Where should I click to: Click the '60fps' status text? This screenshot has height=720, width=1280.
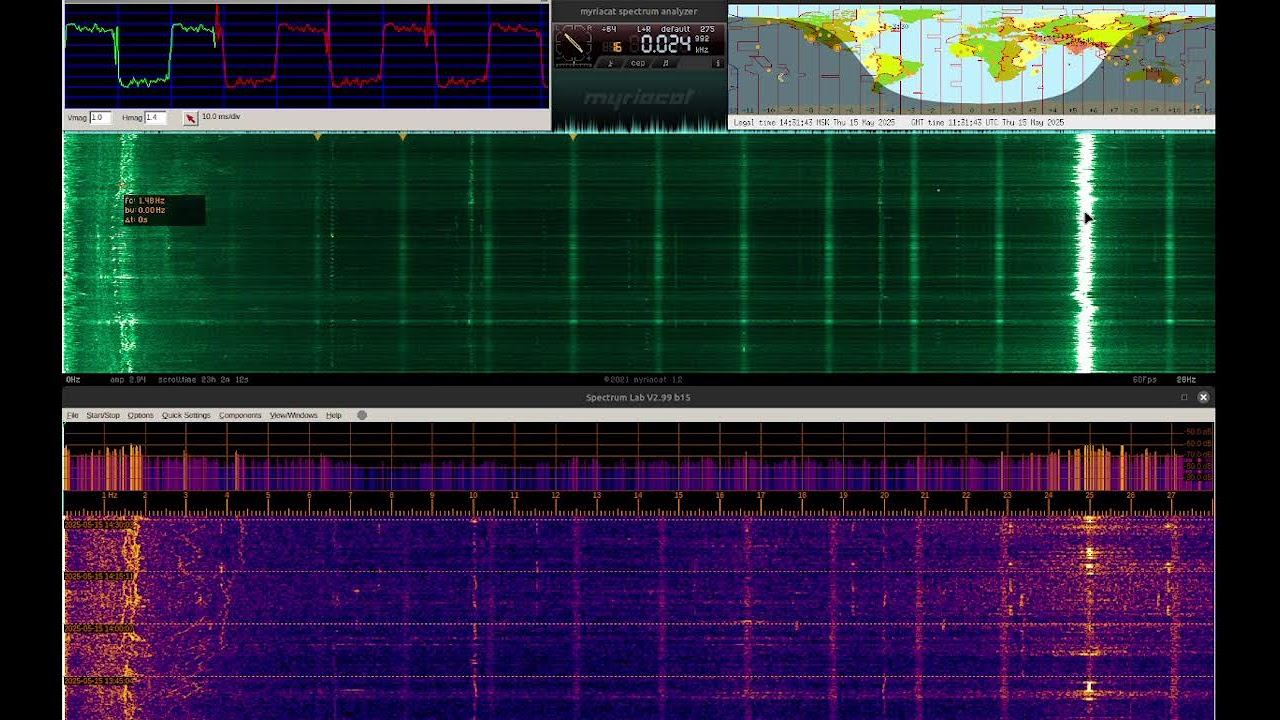click(x=1145, y=380)
